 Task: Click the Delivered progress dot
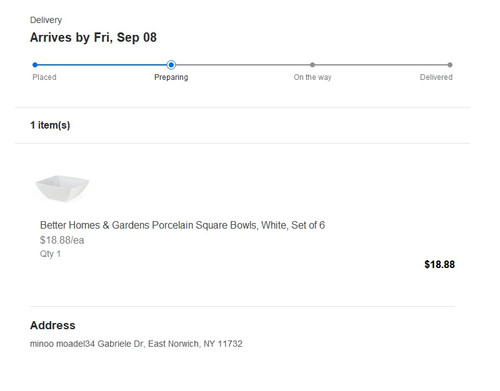tap(450, 65)
